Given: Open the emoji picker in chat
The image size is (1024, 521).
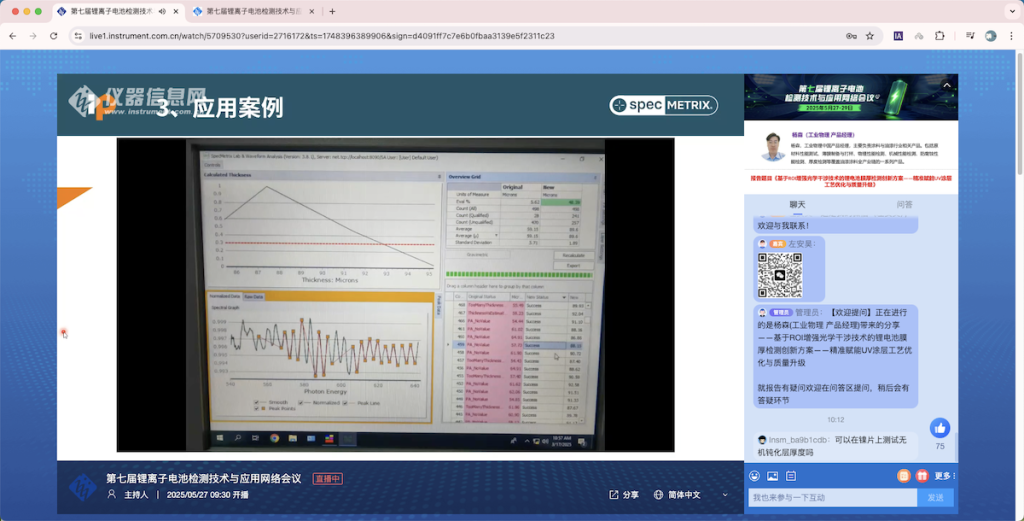Looking at the screenshot, I should pyautogui.click(x=755, y=476).
